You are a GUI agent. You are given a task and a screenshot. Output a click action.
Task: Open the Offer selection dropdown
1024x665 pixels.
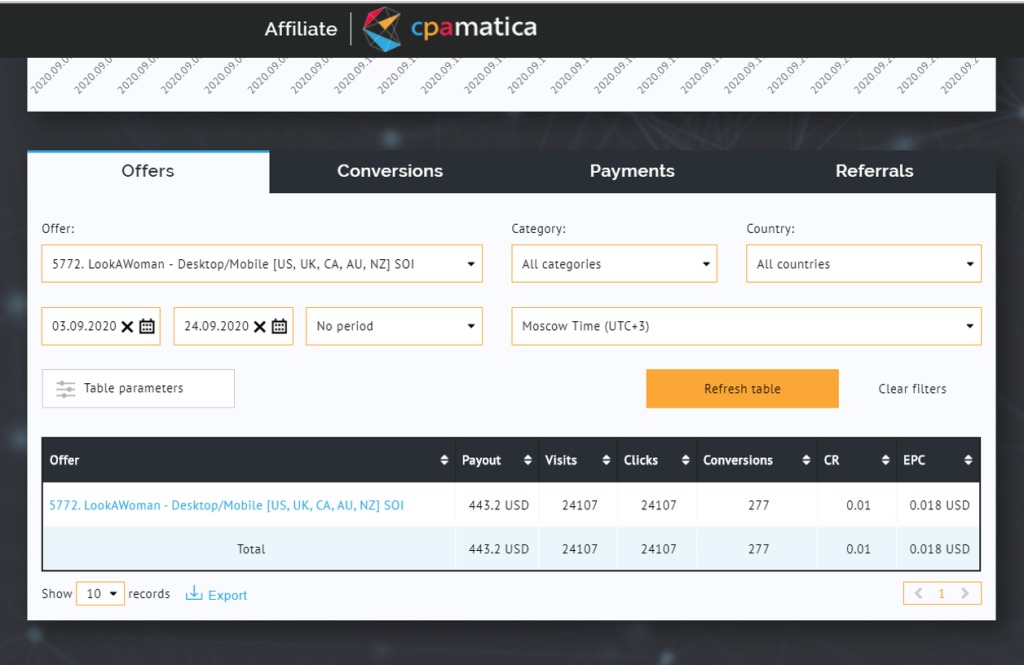click(262, 264)
